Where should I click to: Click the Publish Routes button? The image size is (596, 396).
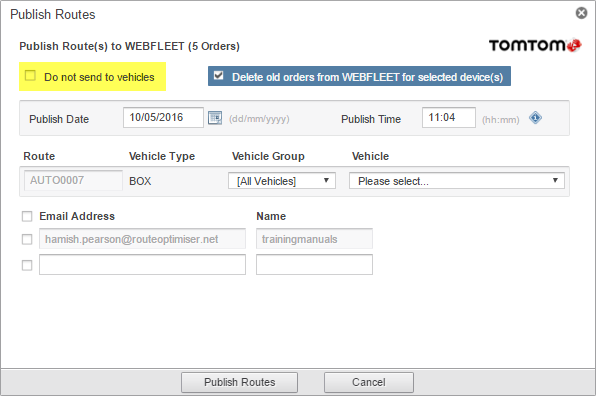(239, 382)
